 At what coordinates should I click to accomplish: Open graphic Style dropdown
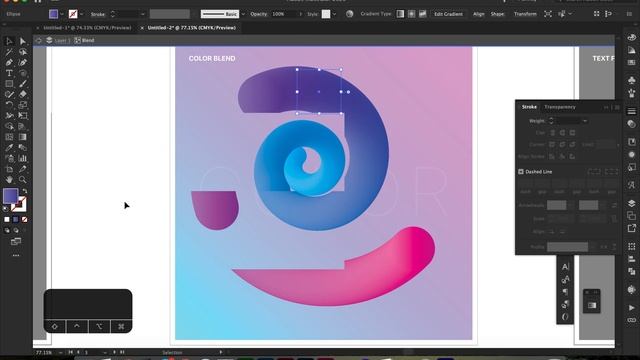click(x=334, y=14)
